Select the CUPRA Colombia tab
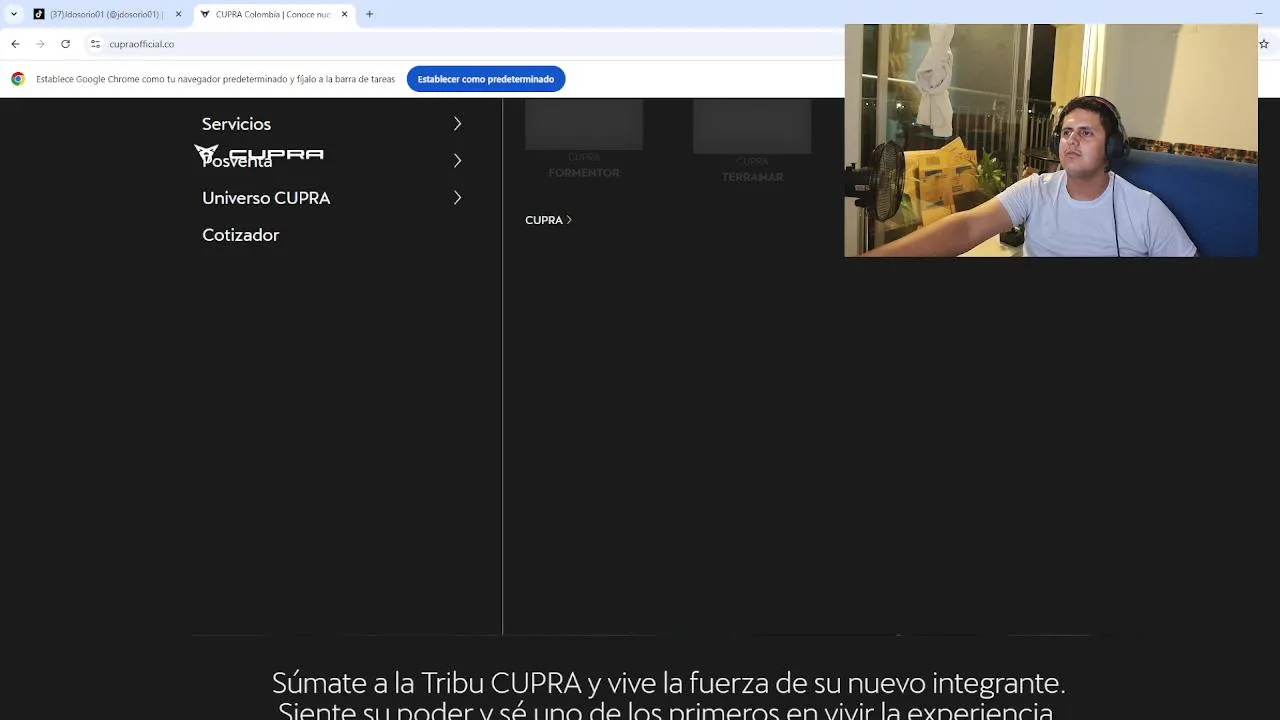Screen dimensions: 1280x720 point(272,14)
